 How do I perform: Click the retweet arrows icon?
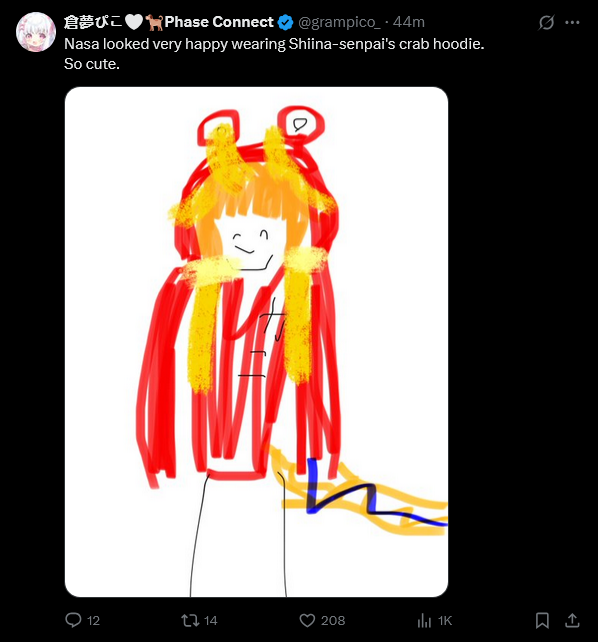tap(190, 620)
